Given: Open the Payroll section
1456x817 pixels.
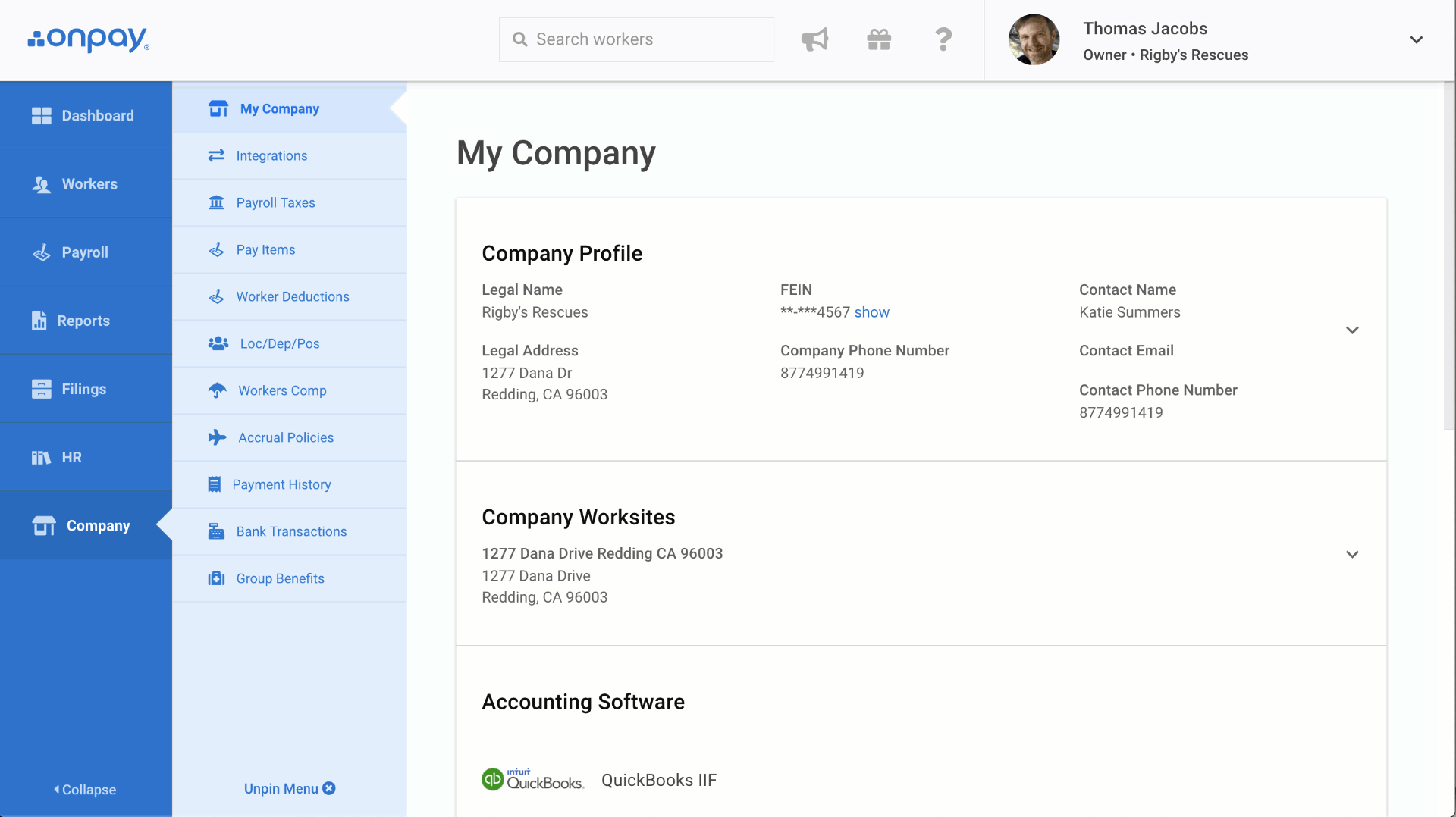Looking at the screenshot, I should coord(86,252).
